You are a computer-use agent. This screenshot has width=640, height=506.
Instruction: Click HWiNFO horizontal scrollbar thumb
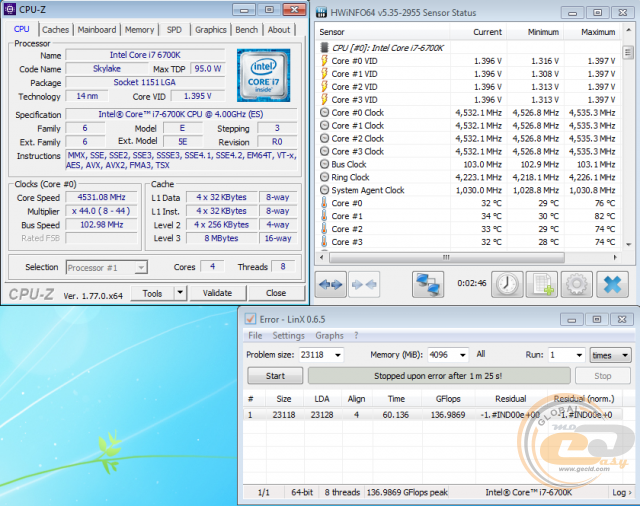point(447,257)
